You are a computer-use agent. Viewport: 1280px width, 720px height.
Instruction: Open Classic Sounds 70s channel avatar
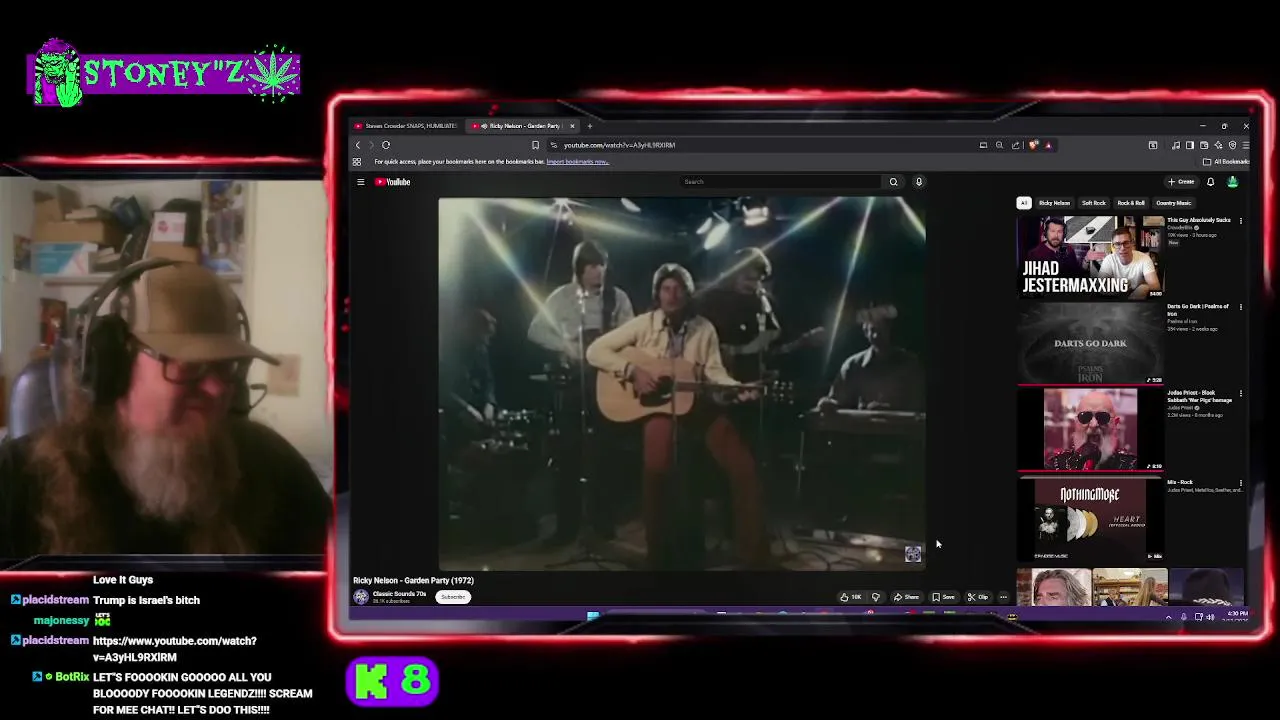361,596
